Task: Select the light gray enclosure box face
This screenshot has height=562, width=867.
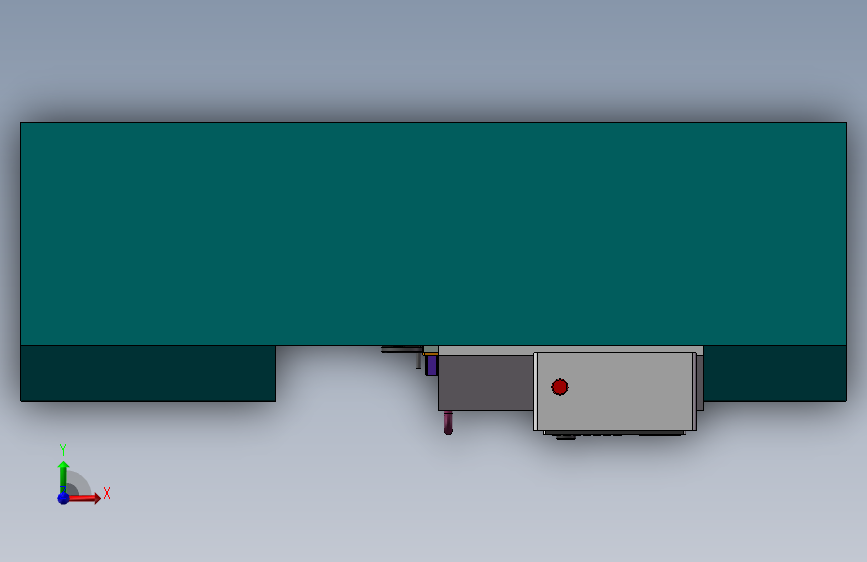Action: click(615, 391)
